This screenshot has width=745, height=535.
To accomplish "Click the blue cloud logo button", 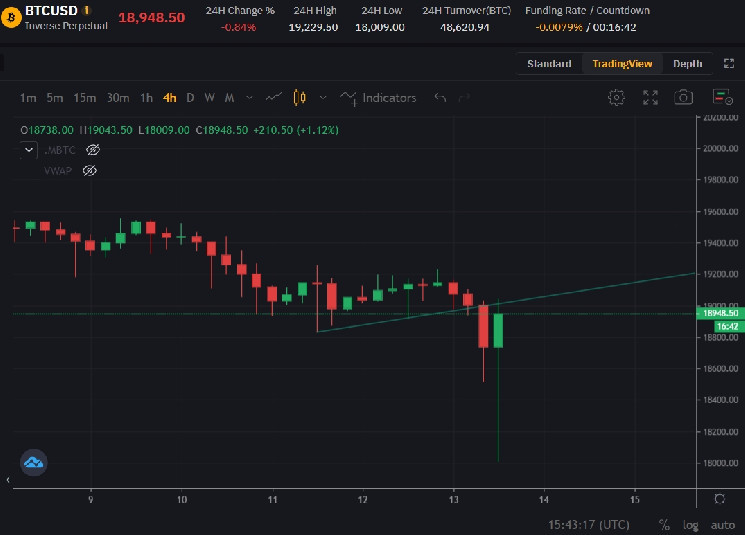I will click(34, 462).
